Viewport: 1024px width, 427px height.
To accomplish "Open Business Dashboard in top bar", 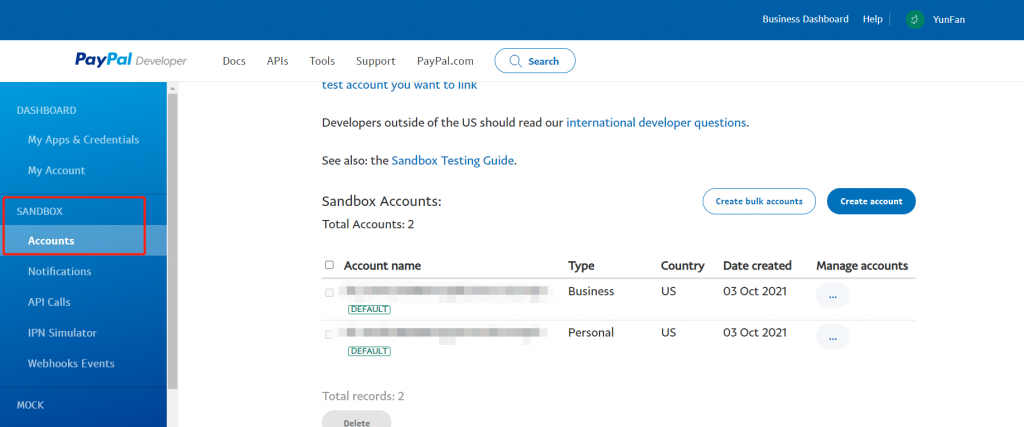I will [x=805, y=19].
